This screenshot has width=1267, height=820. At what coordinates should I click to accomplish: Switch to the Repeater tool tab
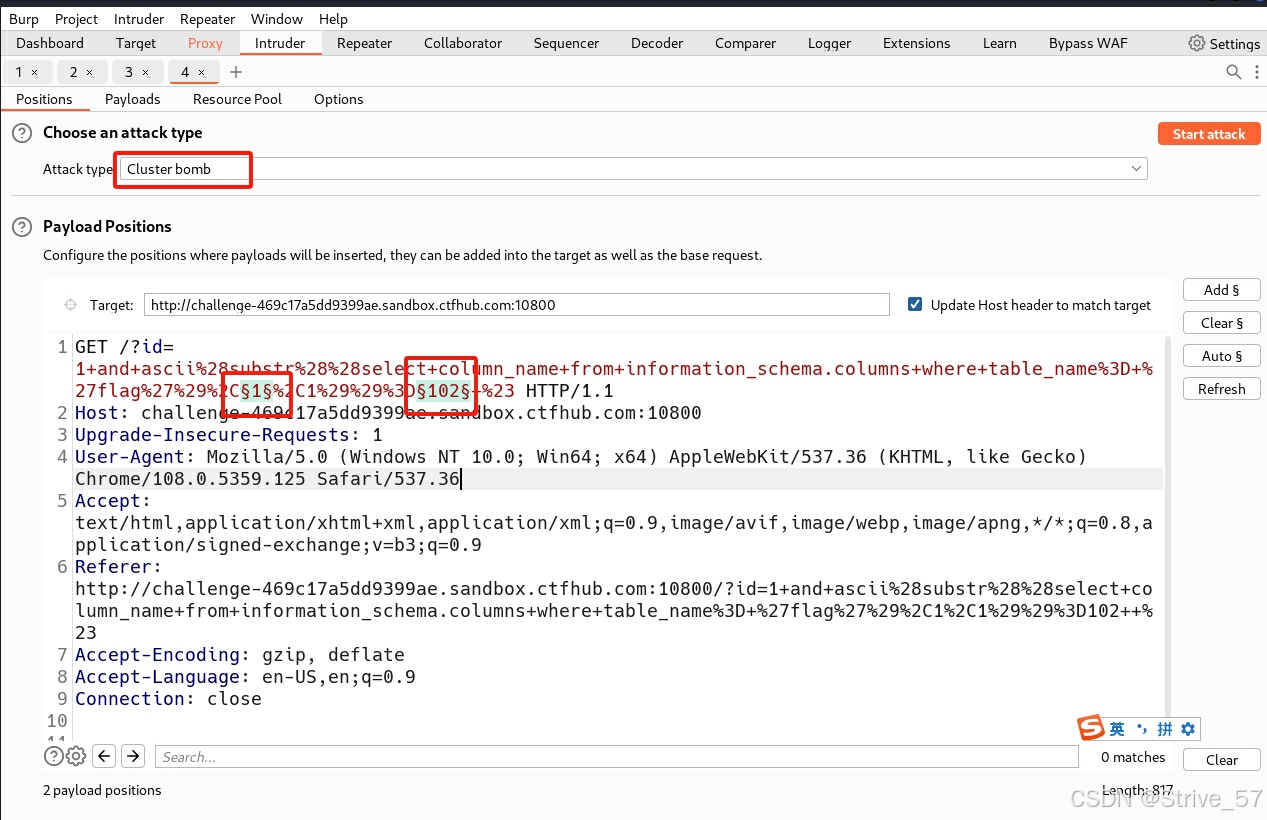[364, 43]
